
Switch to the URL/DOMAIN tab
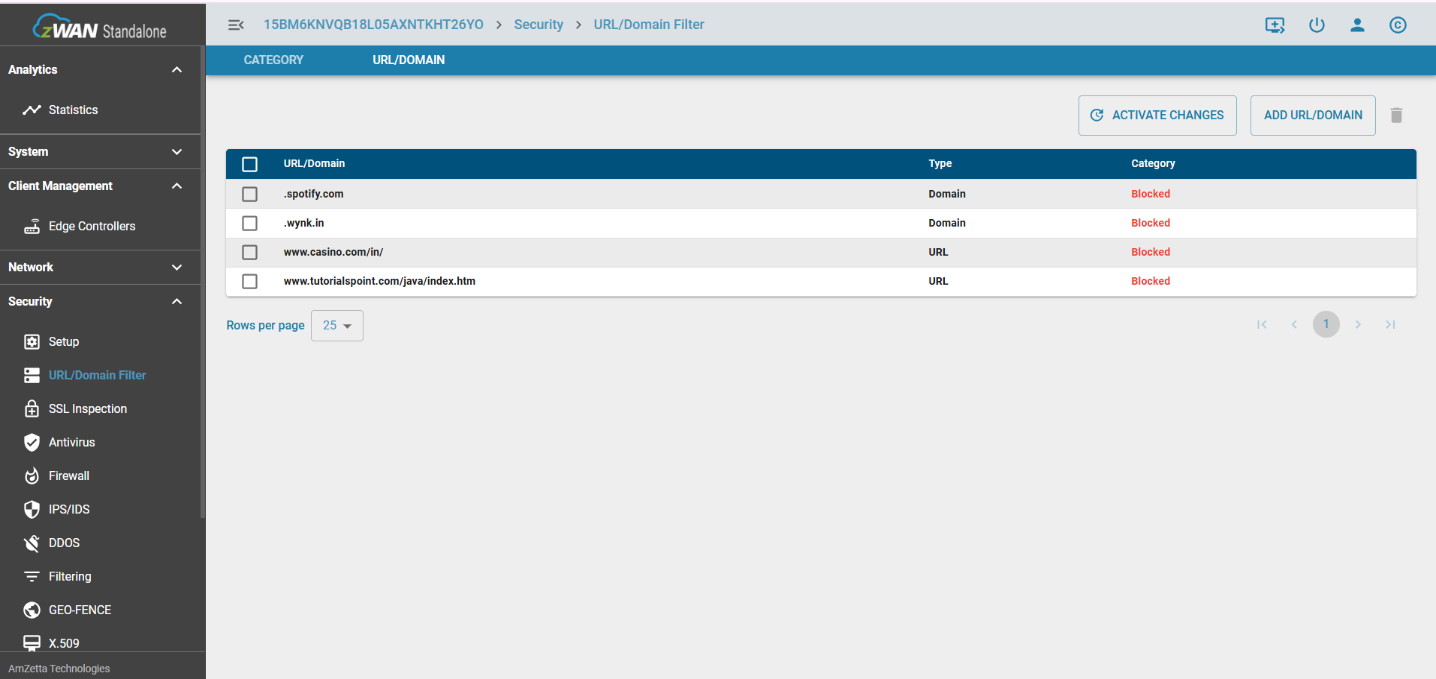pyautogui.click(x=409, y=60)
